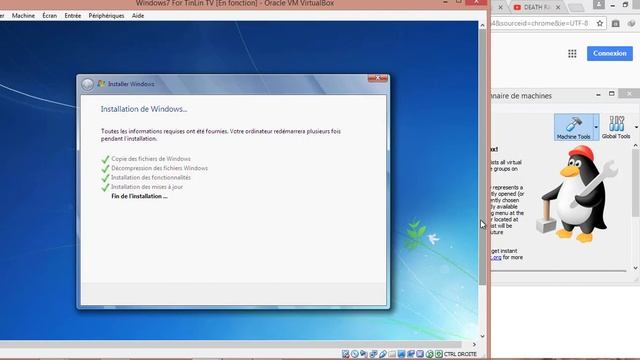Viewport: 640px width, 360px height.
Task: Click the blue Connexion button
Action: pyautogui.click(x=610, y=53)
